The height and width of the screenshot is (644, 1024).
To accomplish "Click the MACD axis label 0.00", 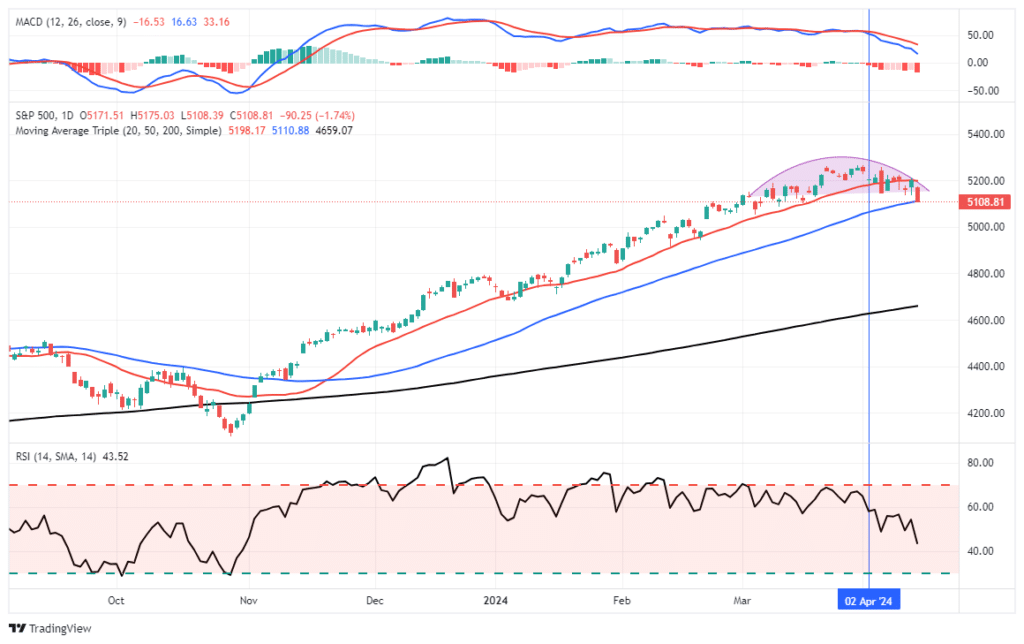I will coord(978,63).
